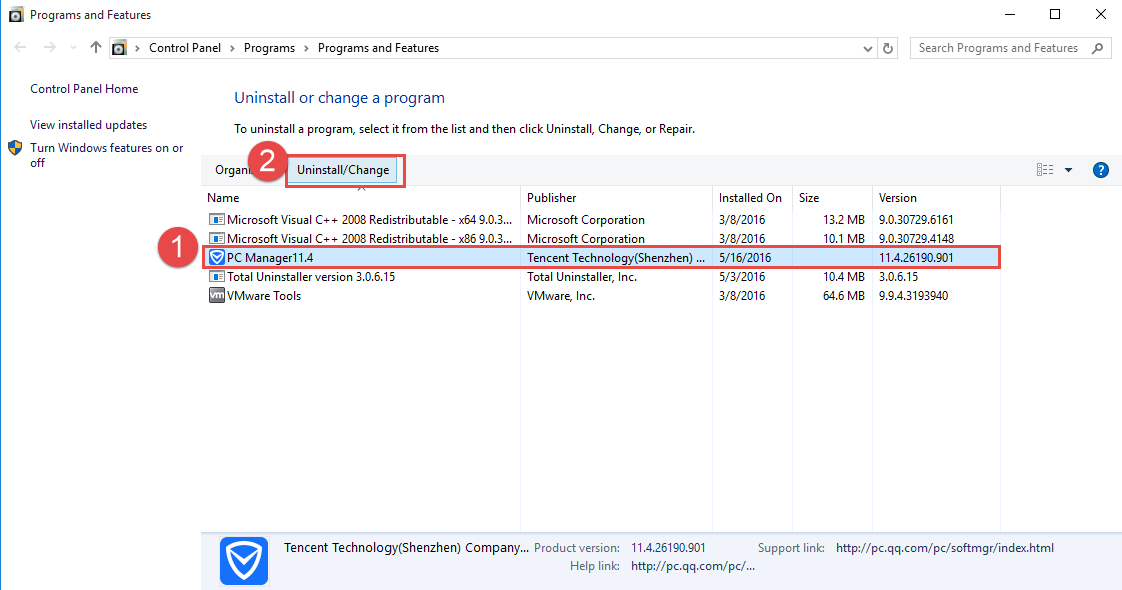
Task: Open the Help link pc.qq.com/pc/...
Action: (x=693, y=566)
